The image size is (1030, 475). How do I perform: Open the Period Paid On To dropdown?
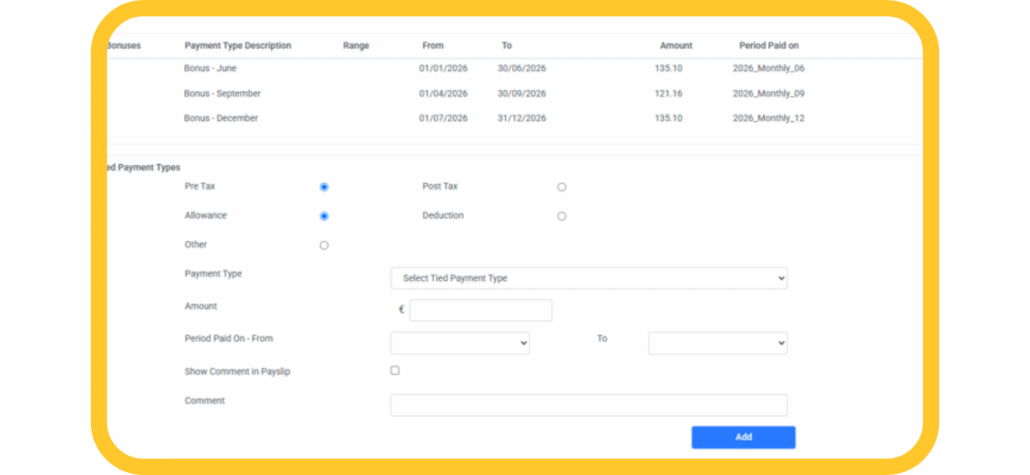coord(718,343)
